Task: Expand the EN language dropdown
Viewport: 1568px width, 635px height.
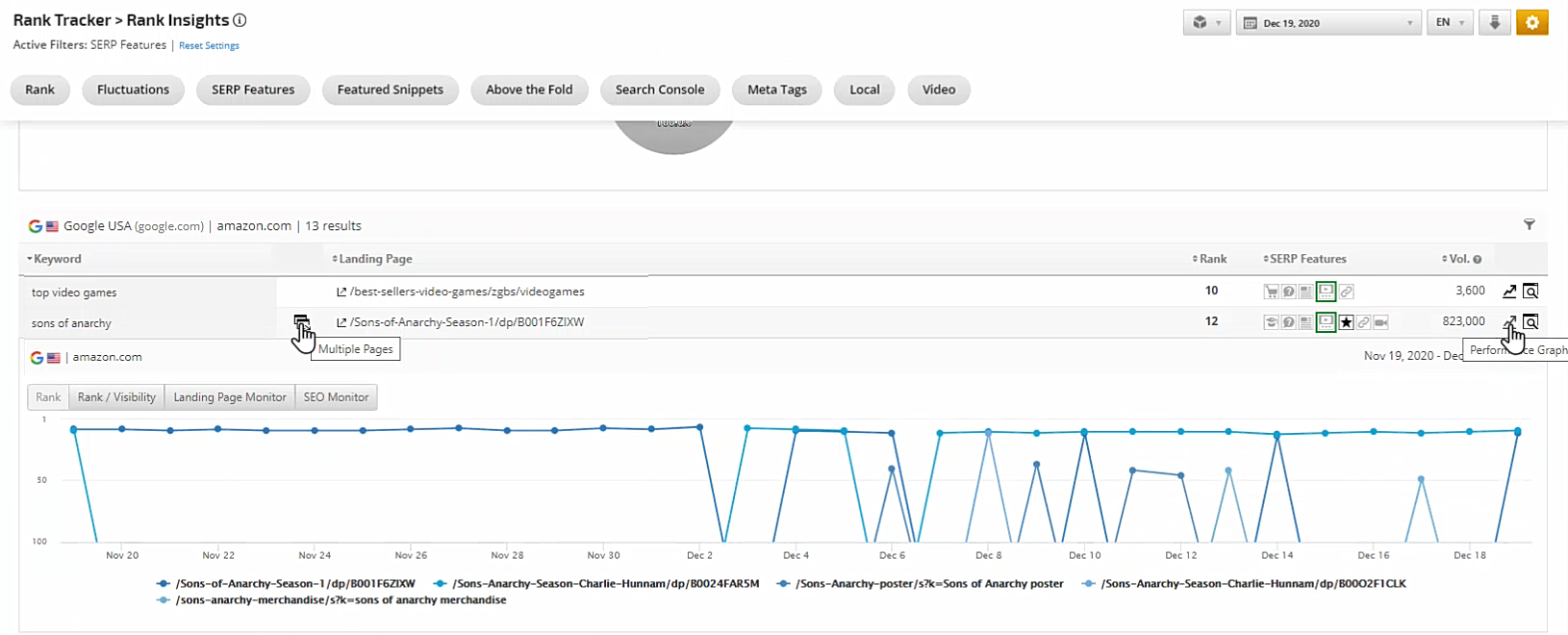Action: point(1450,23)
